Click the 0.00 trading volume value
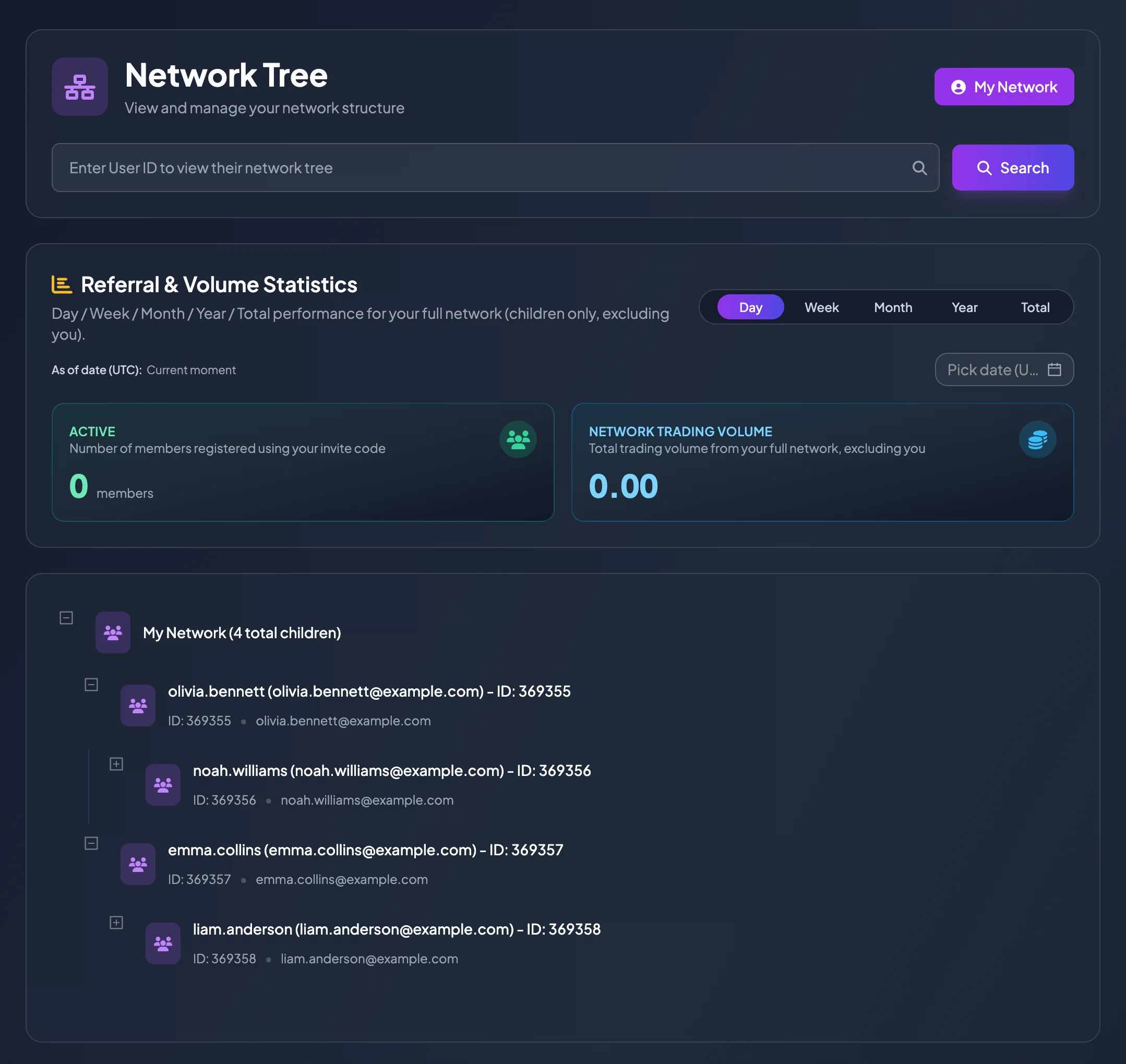This screenshot has height=1064, width=1126. (x=623, y=487)
